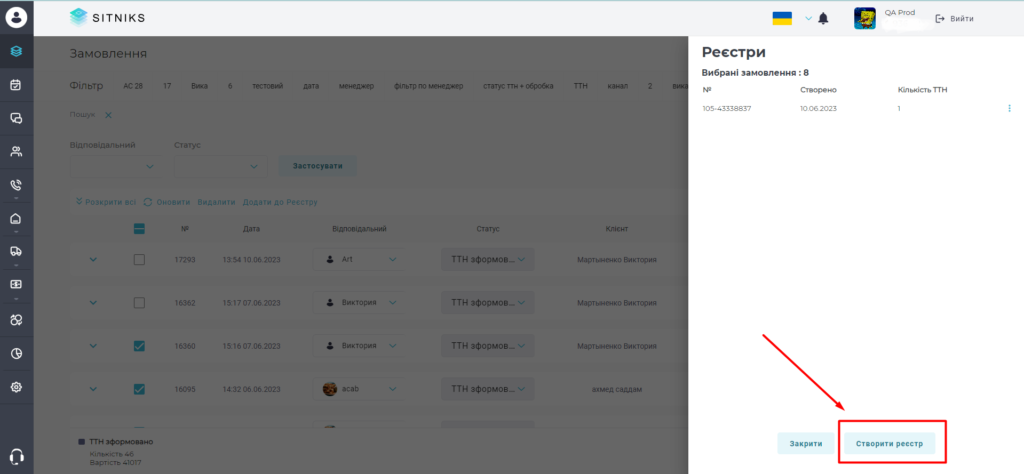Click registry number 105-43338837
This screenshot has height=474, width=1024.
point(727,108)
